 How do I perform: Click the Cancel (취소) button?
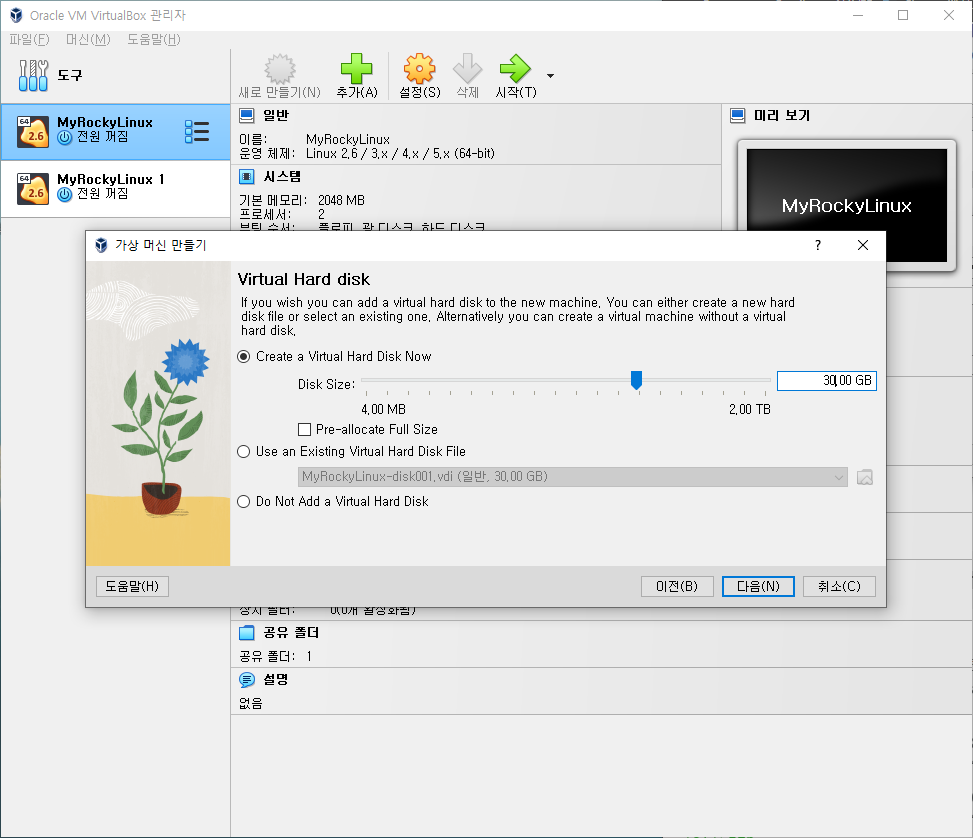pyautogui.click(x=839, y=586)
